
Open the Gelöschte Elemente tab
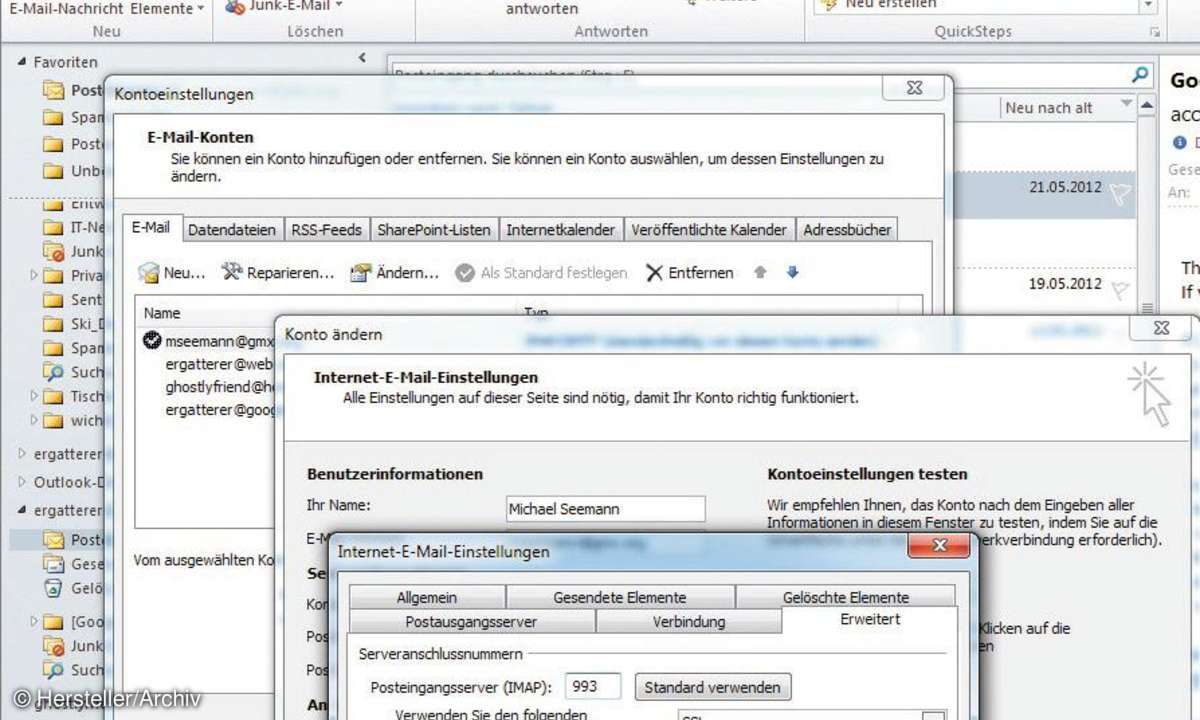[x=846, y=597]
